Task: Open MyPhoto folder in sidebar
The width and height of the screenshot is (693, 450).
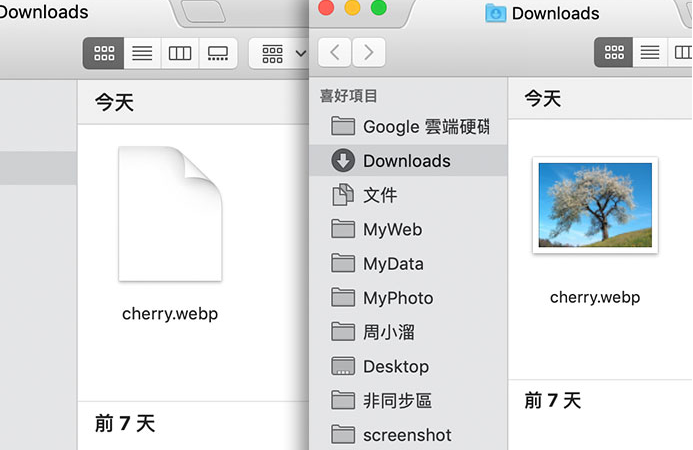Action: tap(408, 298)
